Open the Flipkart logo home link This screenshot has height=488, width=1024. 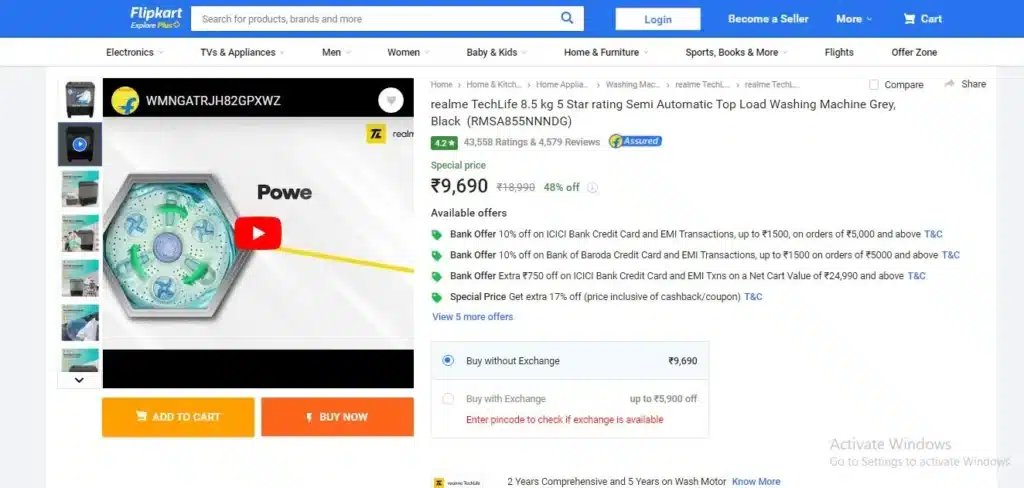155,18
